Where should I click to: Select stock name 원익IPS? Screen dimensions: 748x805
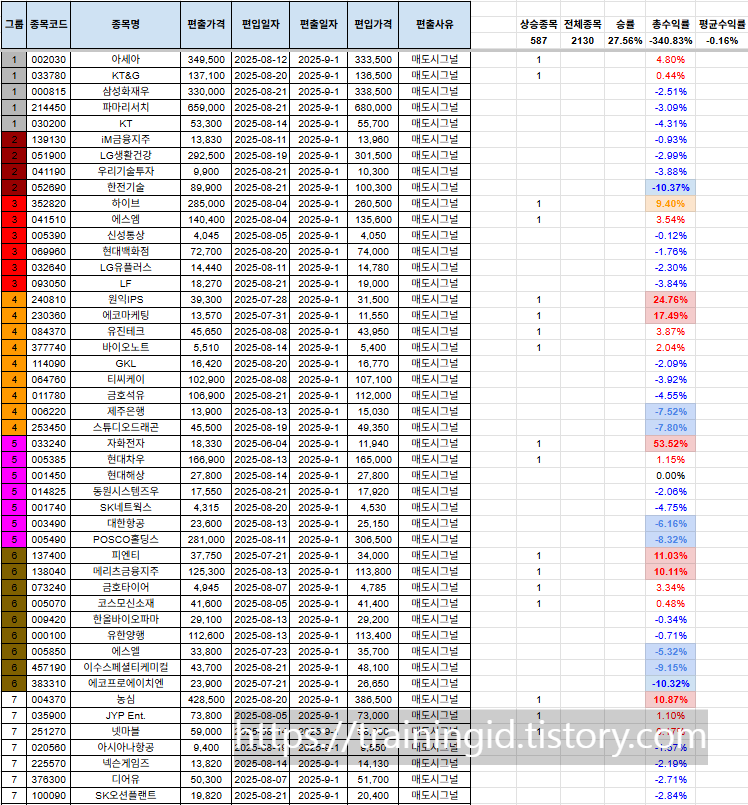[x=125, y=299]
